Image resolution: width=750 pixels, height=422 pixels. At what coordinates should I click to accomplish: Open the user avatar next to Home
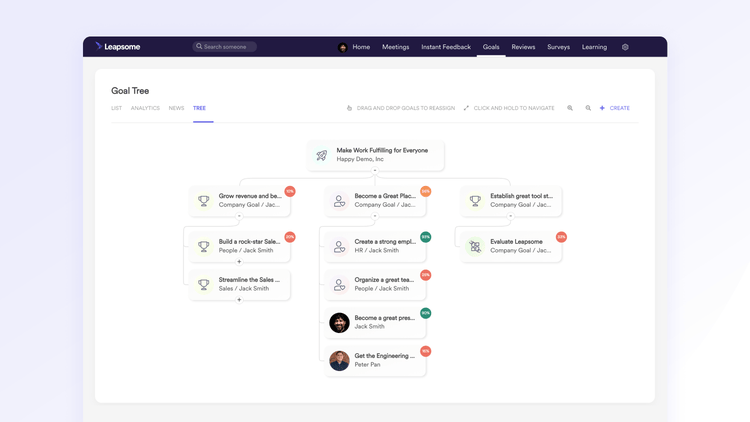click(342, 47)
